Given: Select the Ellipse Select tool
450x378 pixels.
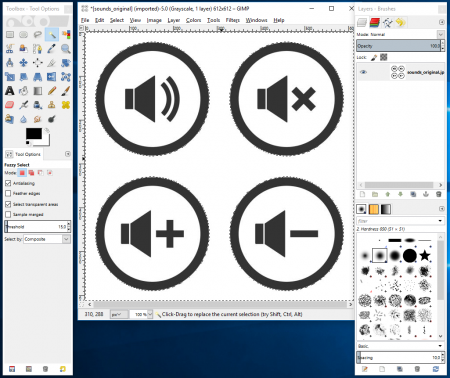Looking at the screenshot, I should click(x=23, y=34).
